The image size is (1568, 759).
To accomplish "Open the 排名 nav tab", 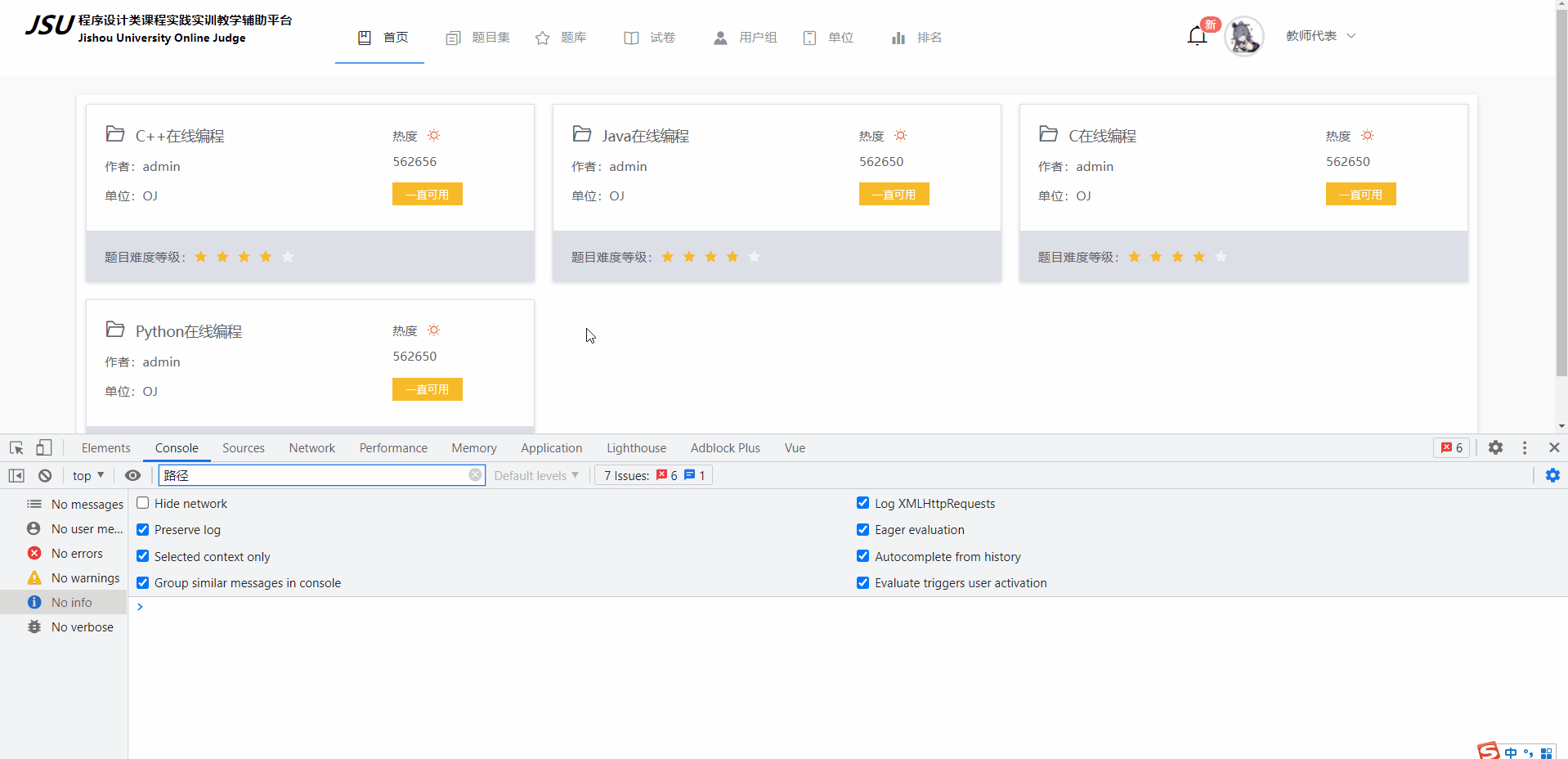I will [x=916, y=38].
